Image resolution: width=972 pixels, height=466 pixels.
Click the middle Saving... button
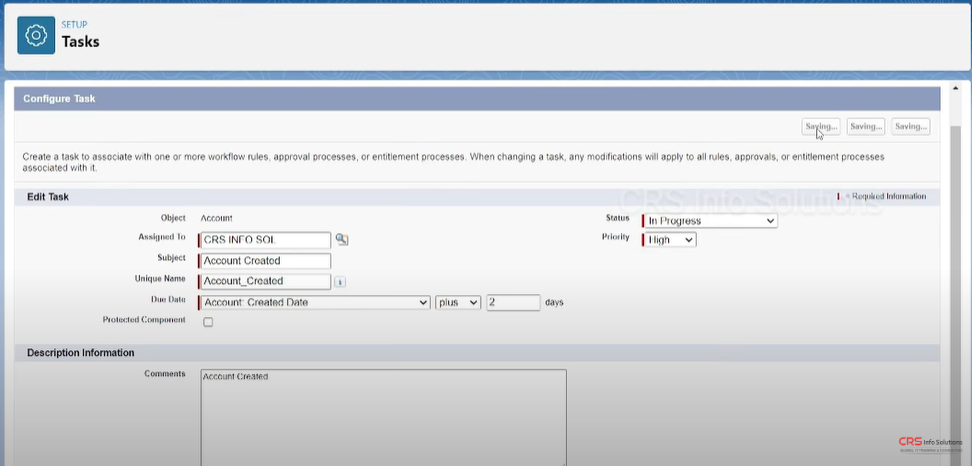click(866, 127)
